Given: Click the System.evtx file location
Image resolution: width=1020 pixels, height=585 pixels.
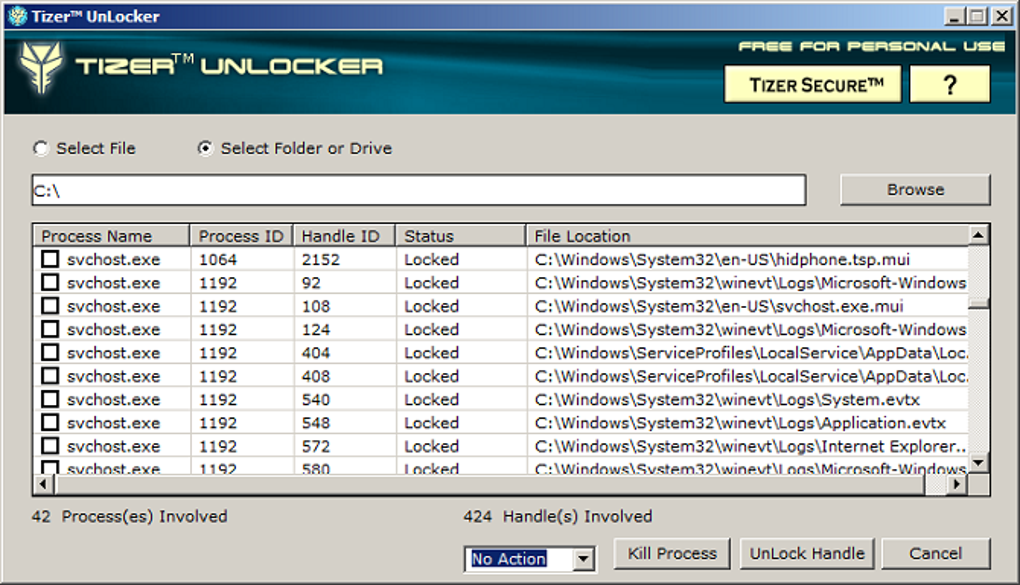Looking at the screenshot, I should pos(727,400).
